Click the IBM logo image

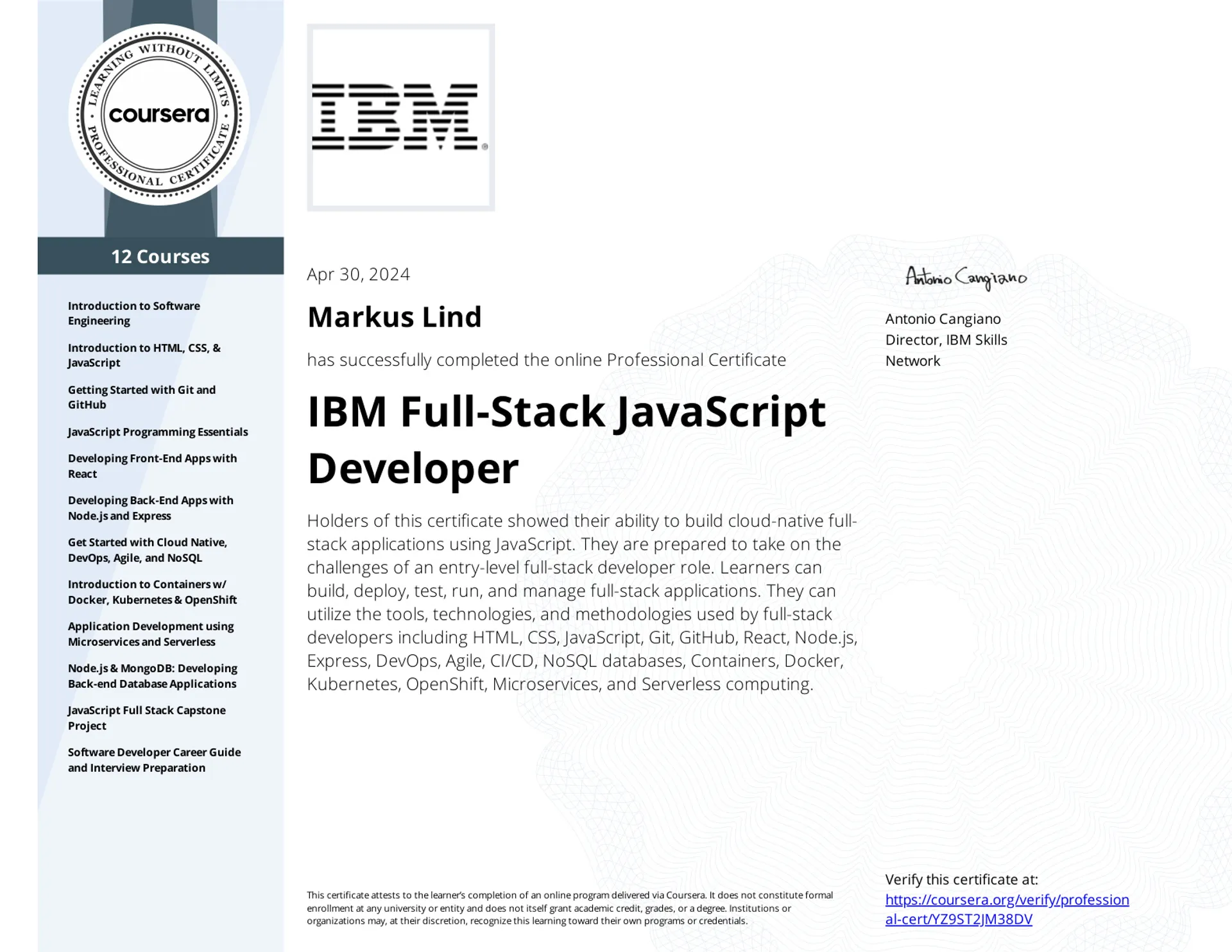[400, 117]
